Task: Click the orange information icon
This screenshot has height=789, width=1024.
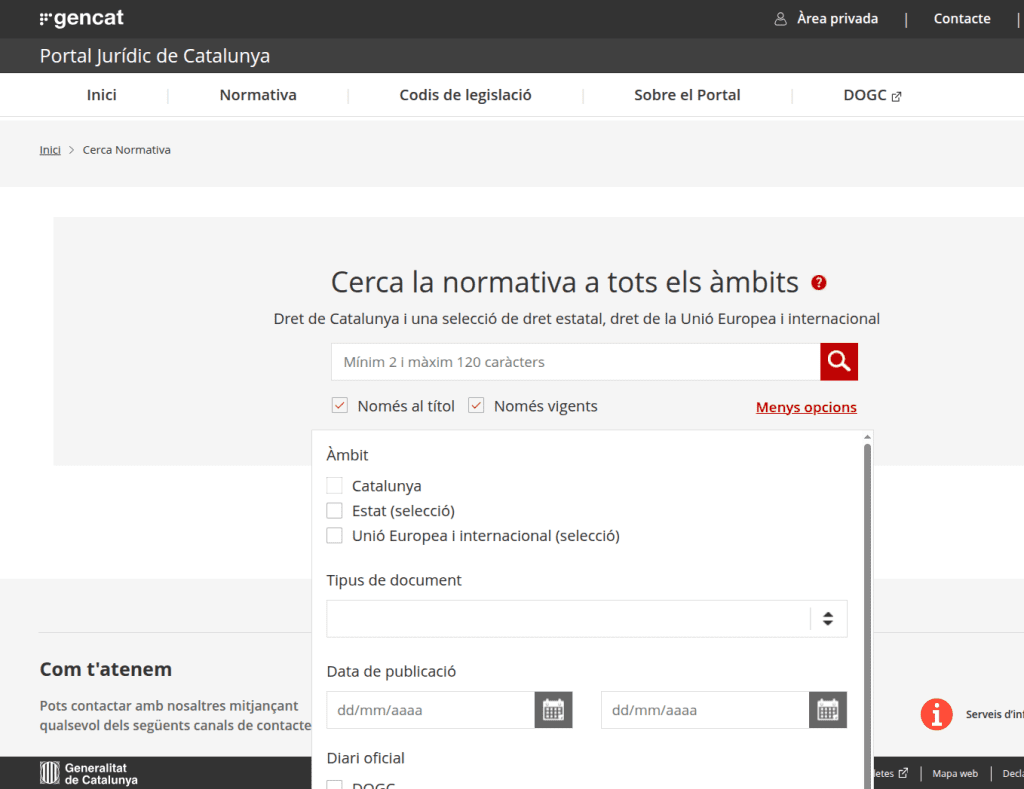Action: coord(936,714)
